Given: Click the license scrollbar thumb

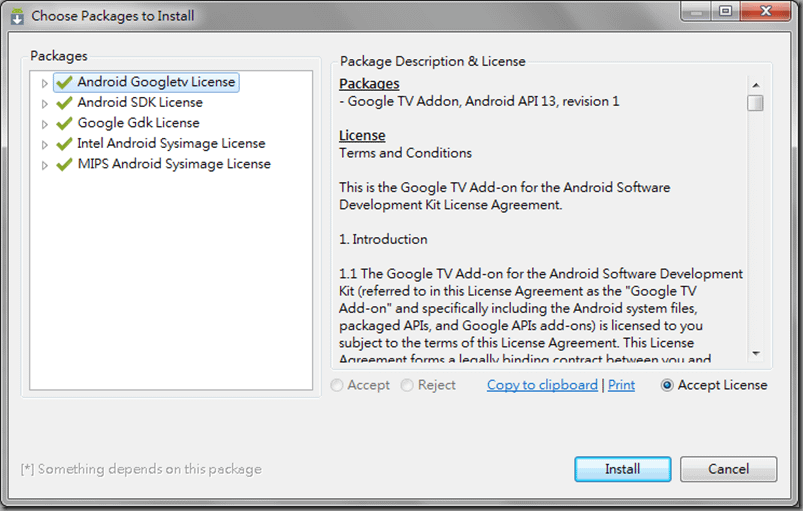Looking at the screenshot, I should tap(755, 103).
